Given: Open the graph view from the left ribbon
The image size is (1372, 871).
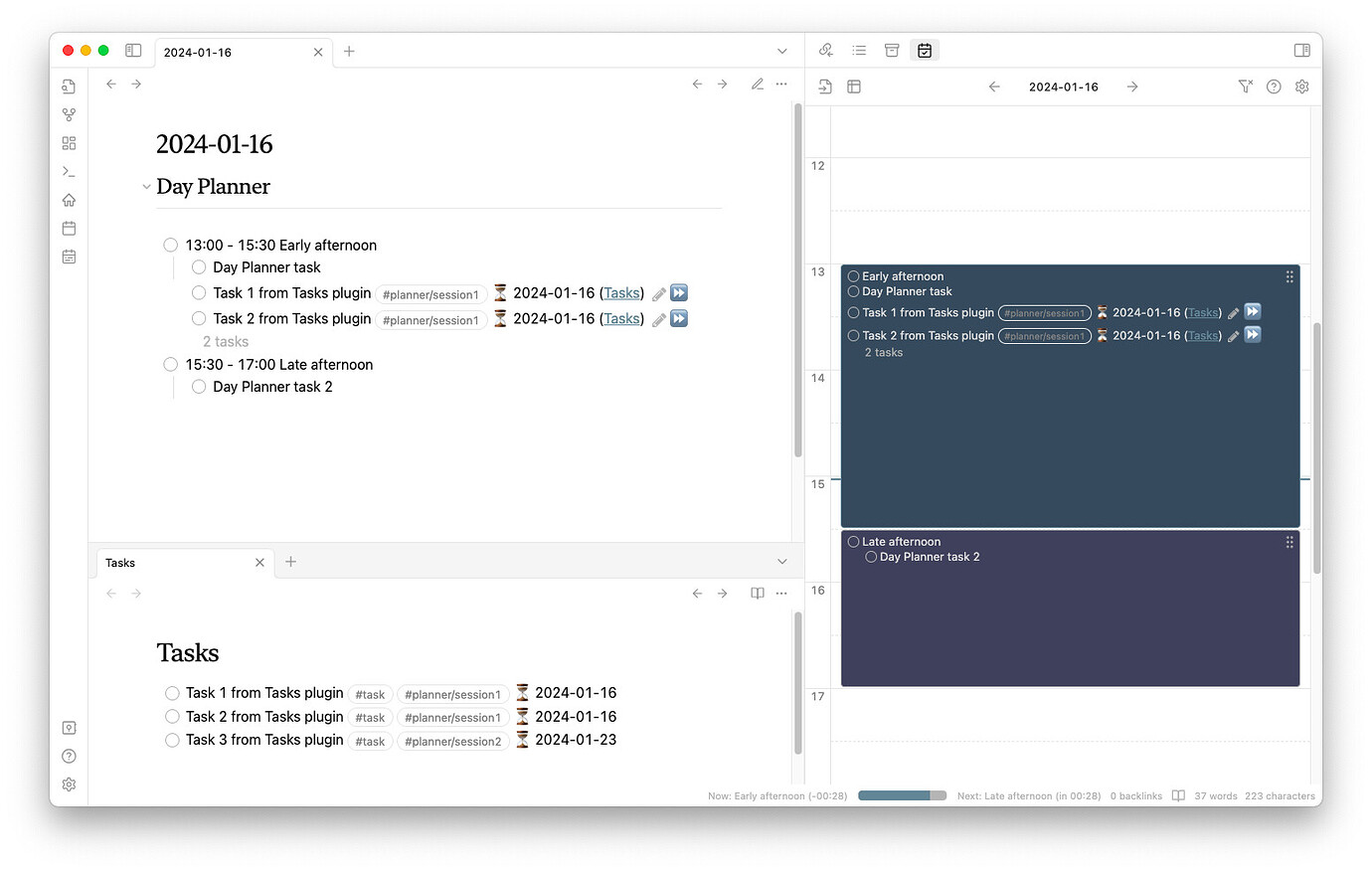Looking at the screenshot, I should click(x=69, y=114).
